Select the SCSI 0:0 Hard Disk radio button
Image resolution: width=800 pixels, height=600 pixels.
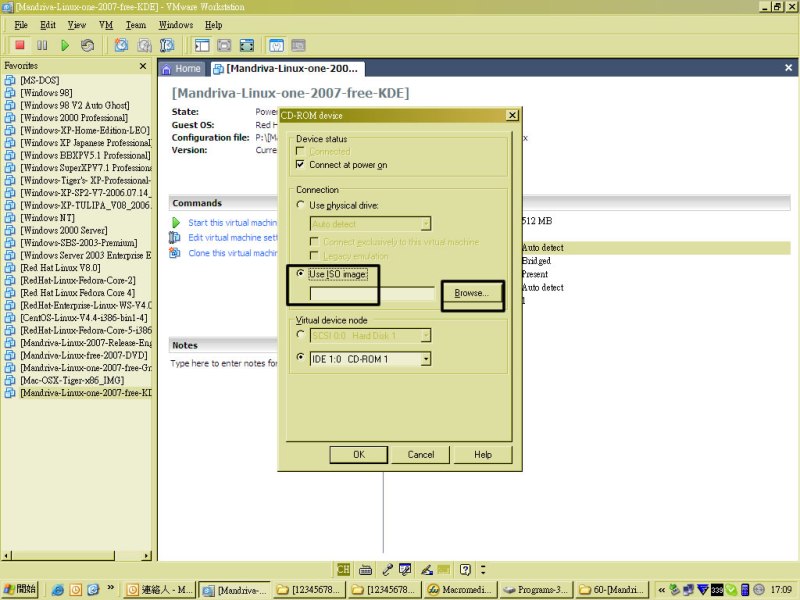point(300,334)
